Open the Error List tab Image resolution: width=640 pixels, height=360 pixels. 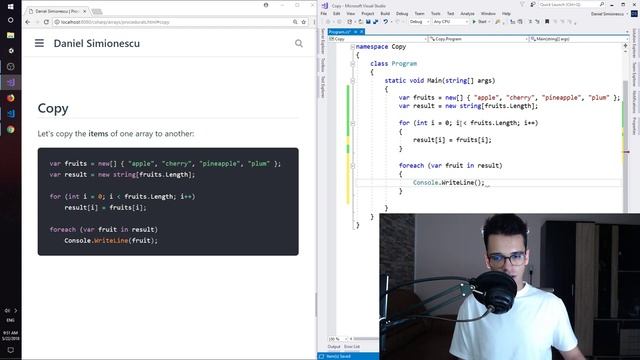coord(352,347)
